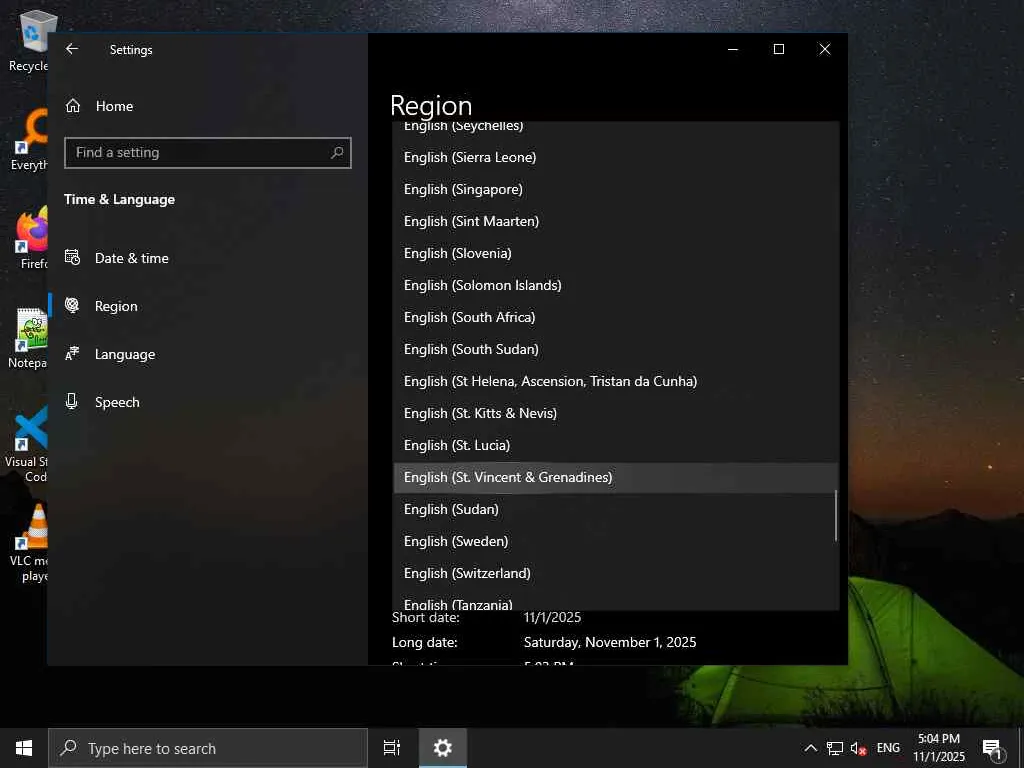Pick English (Sweden) from the list
The width and height of the screenshot is (1024, 768).
[x=616, y=541]
